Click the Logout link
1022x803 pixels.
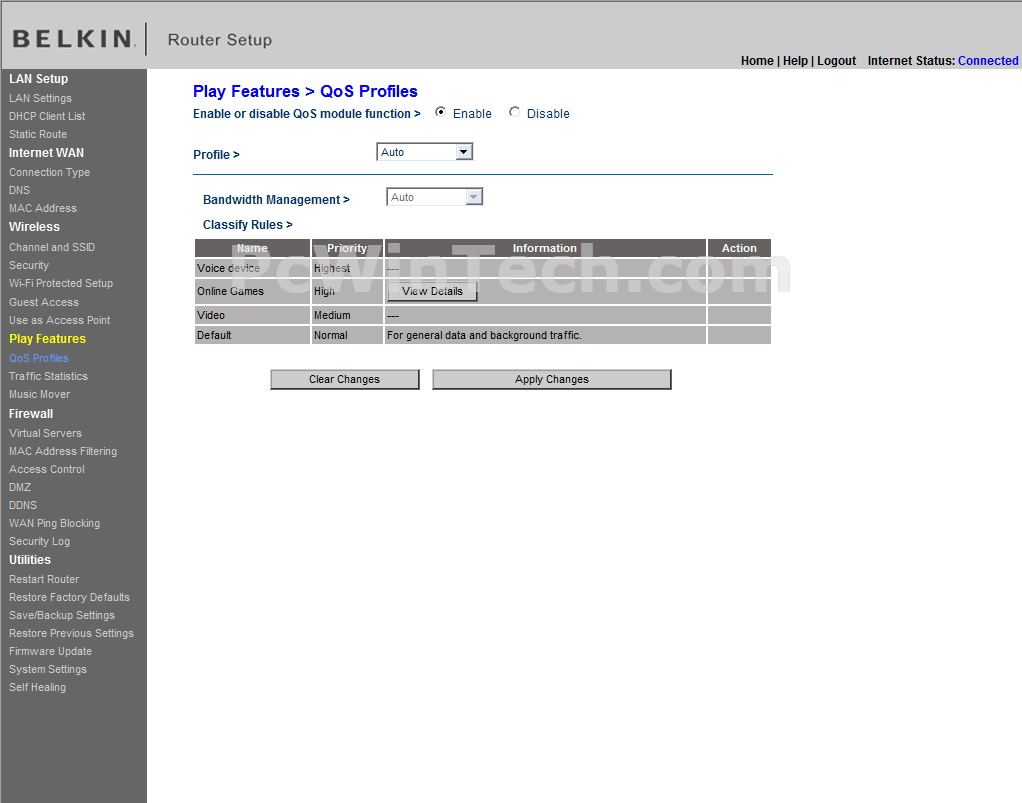(836, 61)
